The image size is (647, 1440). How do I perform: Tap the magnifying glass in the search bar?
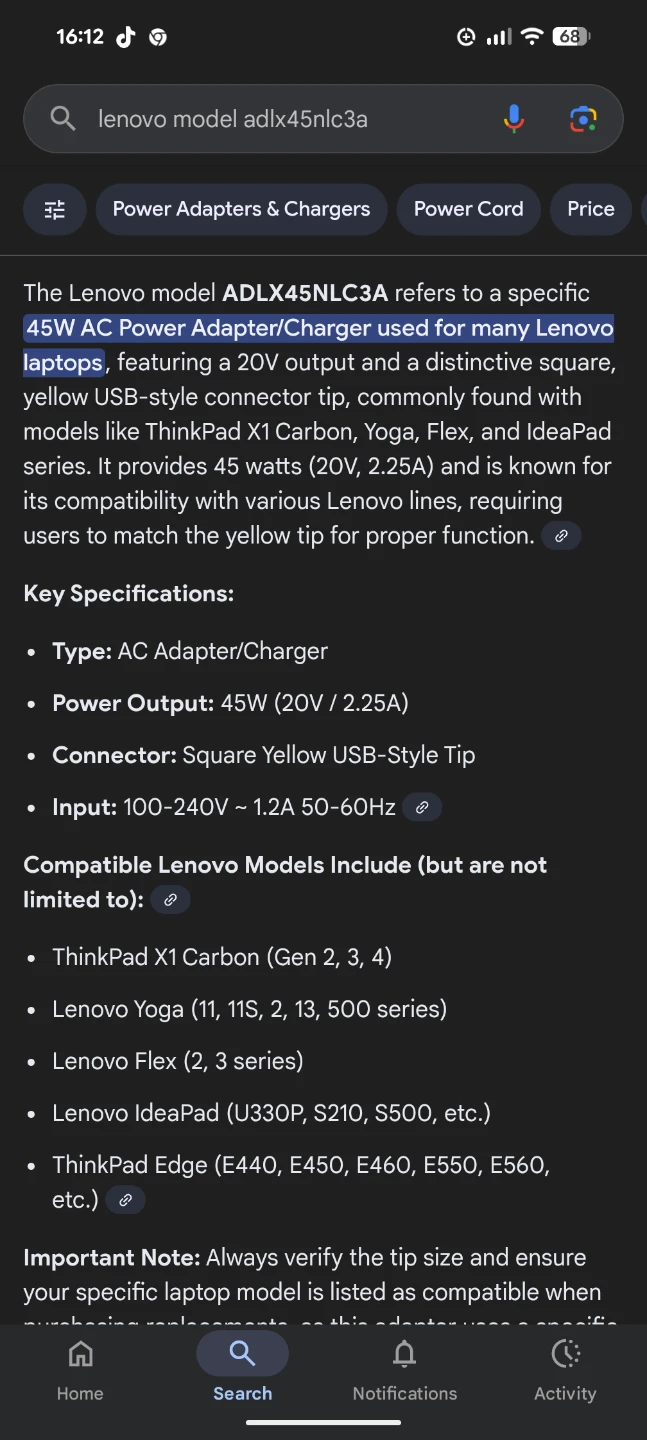tap(61, 118)
